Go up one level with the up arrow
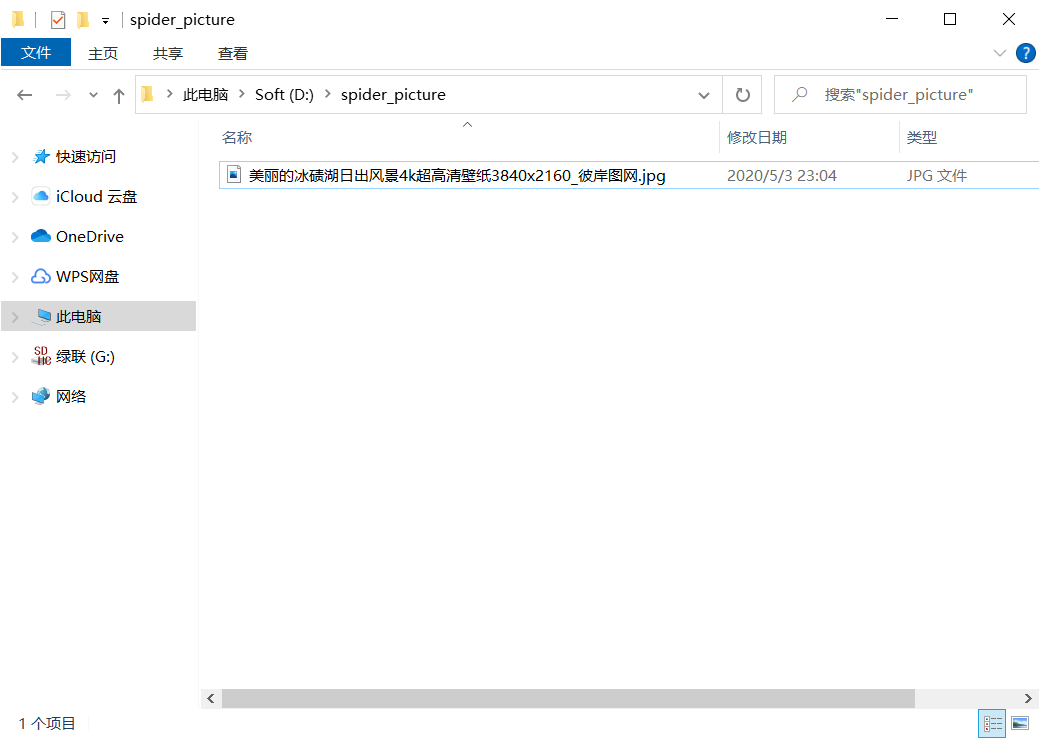This screenshot has height=739, width=1040. point(118,94)
